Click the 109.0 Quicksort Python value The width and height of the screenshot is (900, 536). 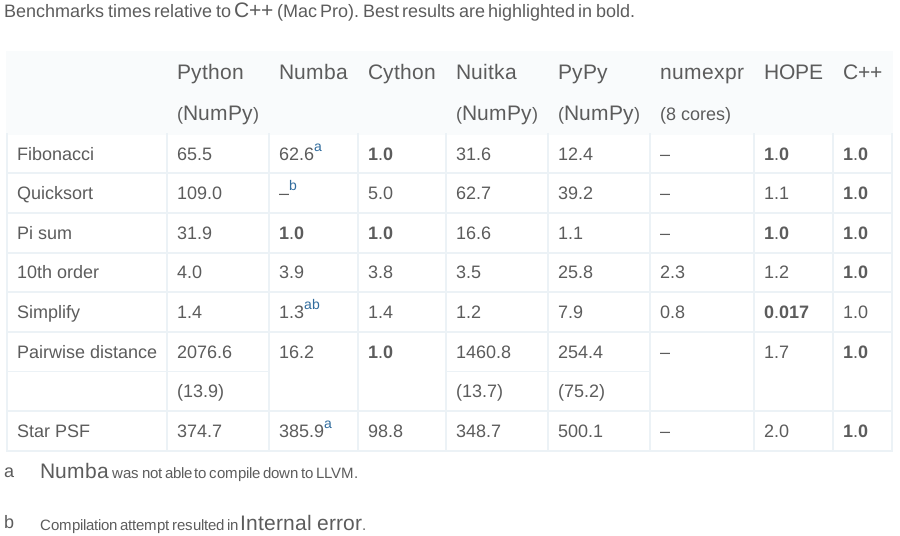tap(199, 193)
